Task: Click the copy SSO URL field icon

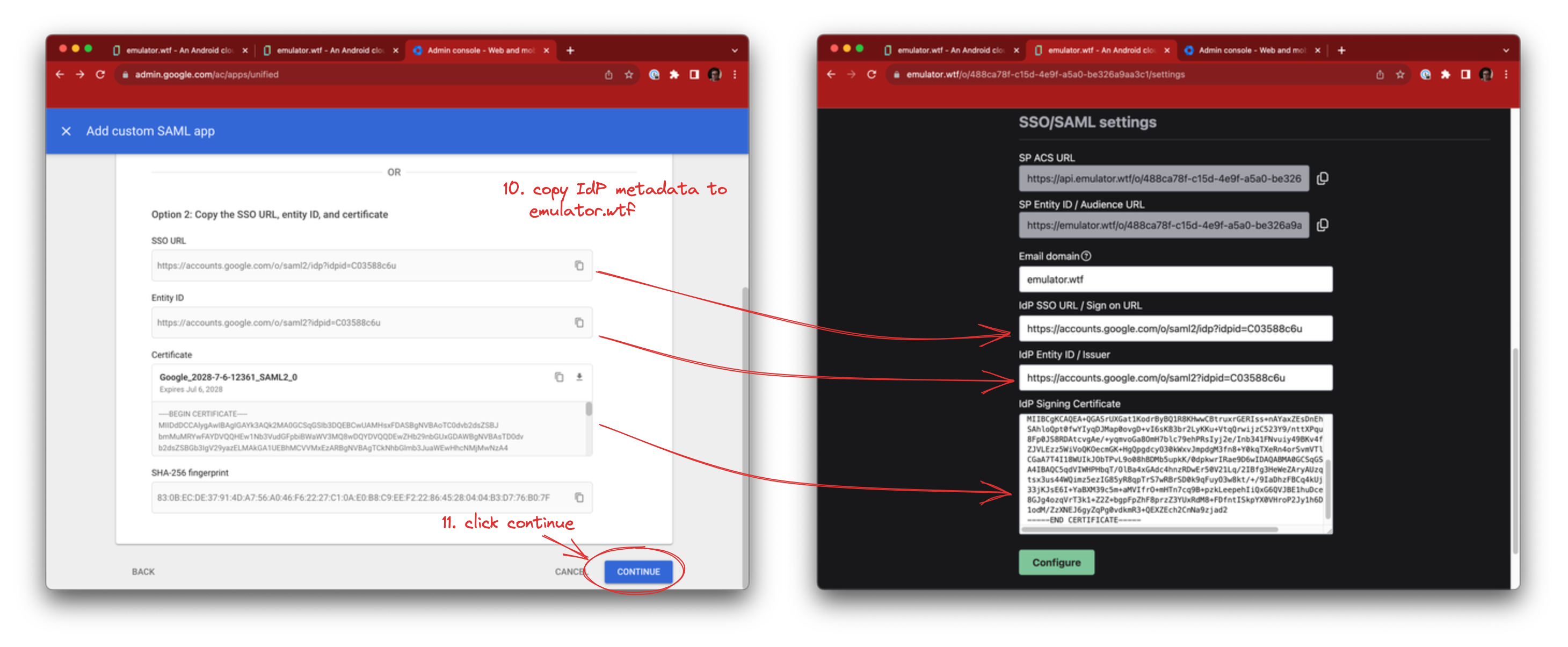Action: (x=579, y=264)
